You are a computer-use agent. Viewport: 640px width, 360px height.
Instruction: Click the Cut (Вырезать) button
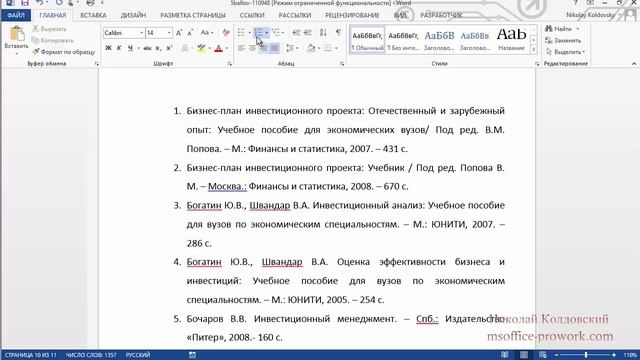[x=49, y=29]
